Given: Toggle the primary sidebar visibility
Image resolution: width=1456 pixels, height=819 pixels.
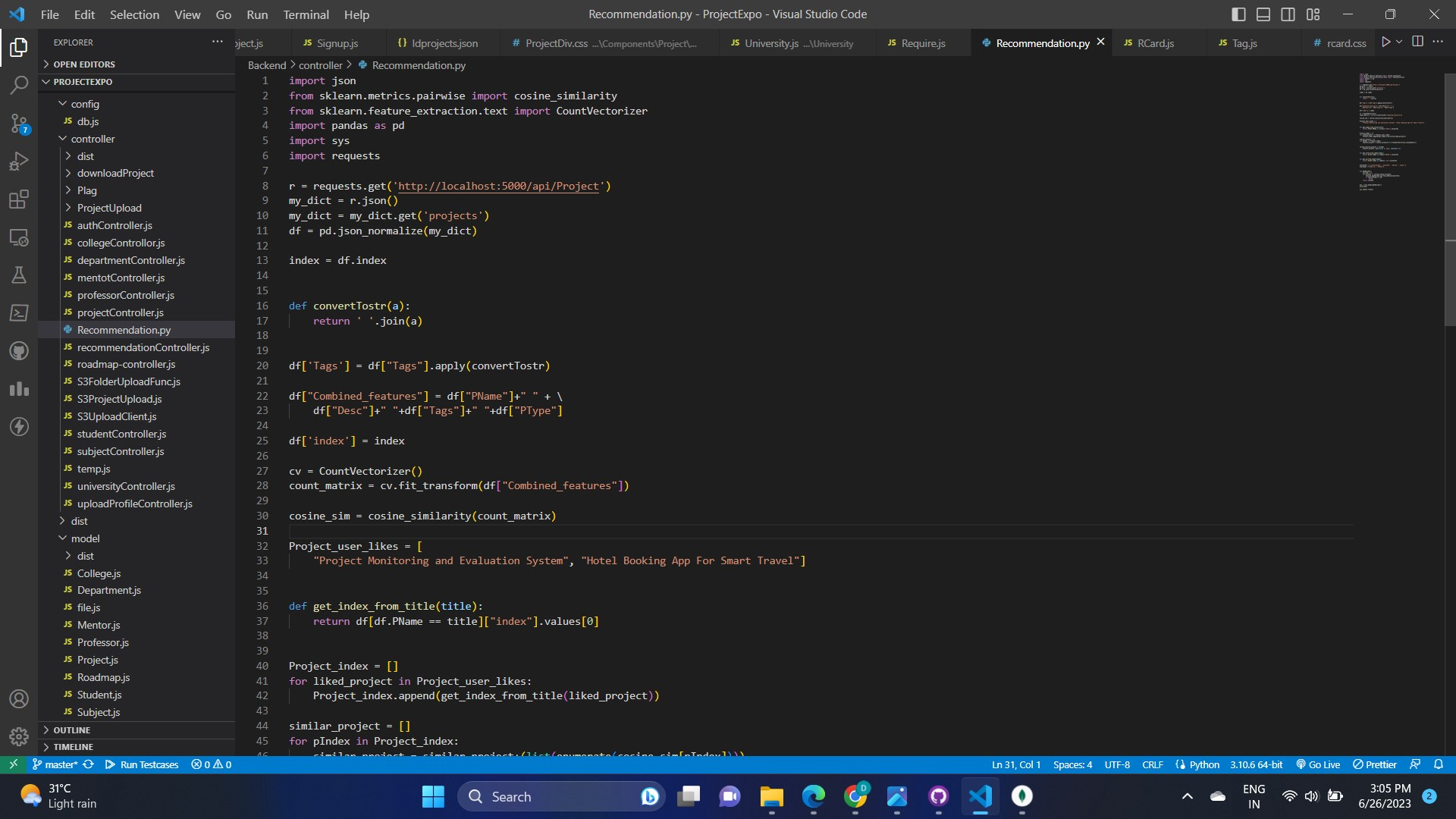Looking at the screenshot, I should 1238,14.
